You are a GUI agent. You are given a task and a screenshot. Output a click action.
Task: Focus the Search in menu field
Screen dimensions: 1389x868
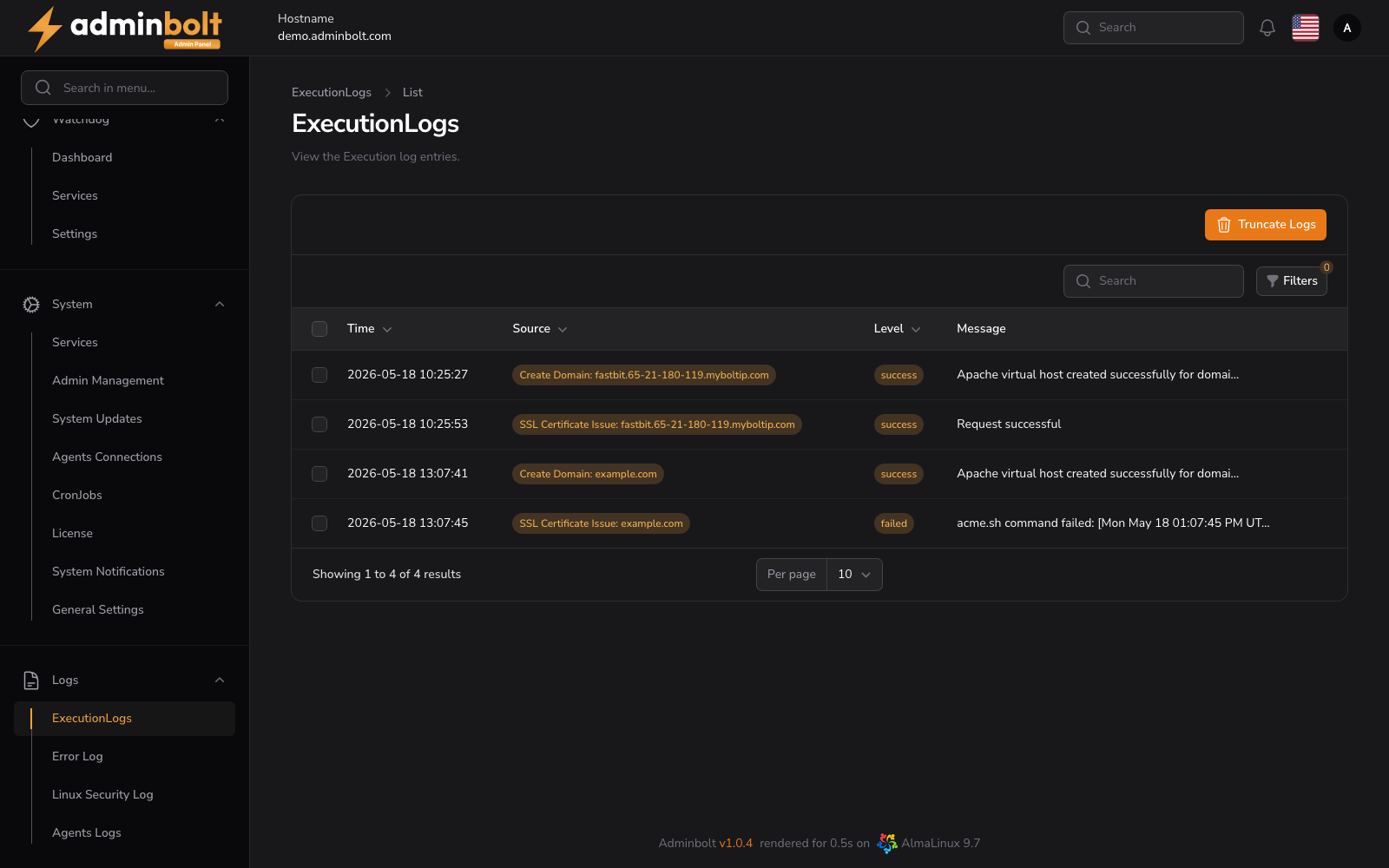124,88
